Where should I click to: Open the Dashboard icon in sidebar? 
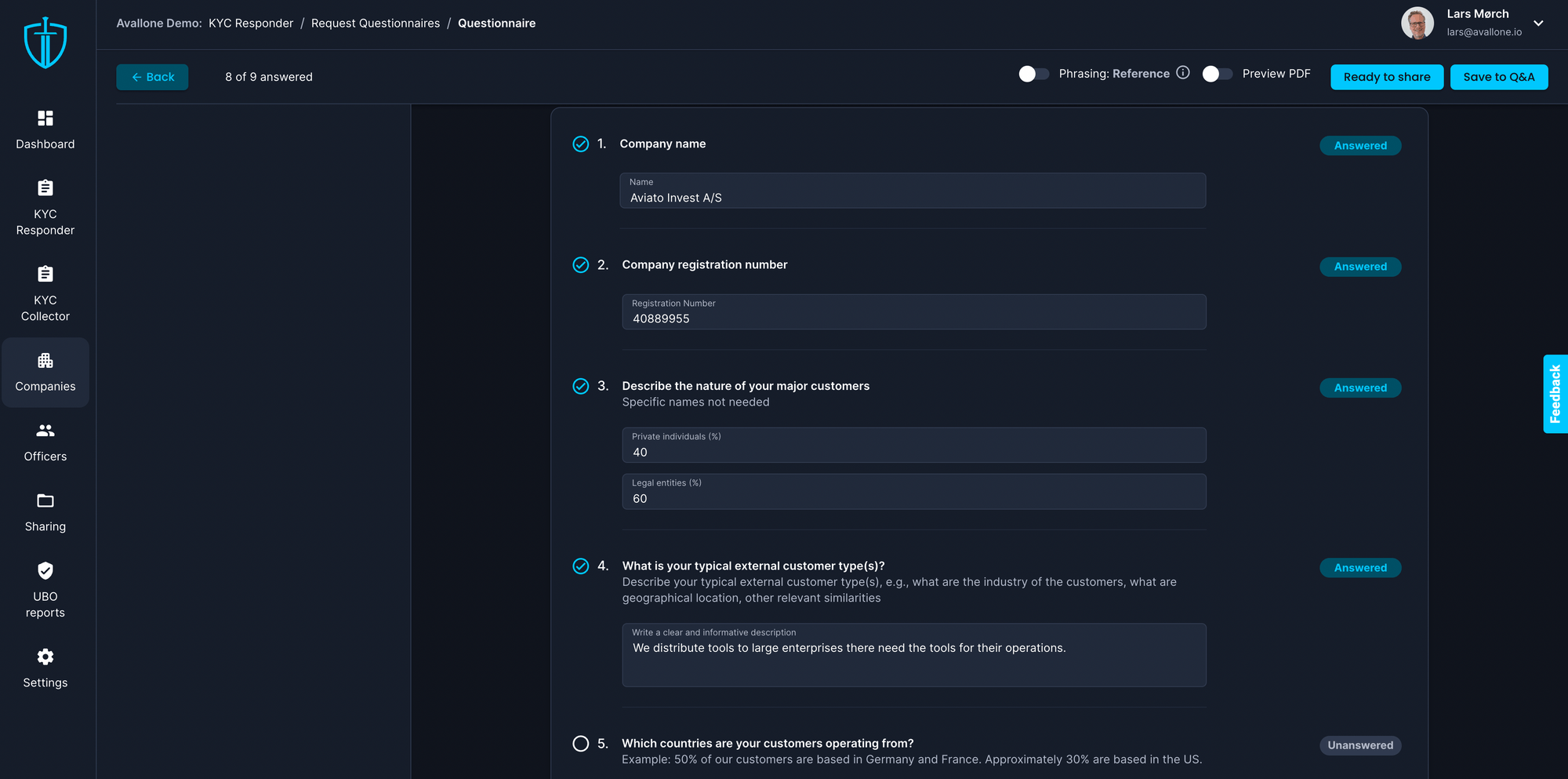coord(45,118)
